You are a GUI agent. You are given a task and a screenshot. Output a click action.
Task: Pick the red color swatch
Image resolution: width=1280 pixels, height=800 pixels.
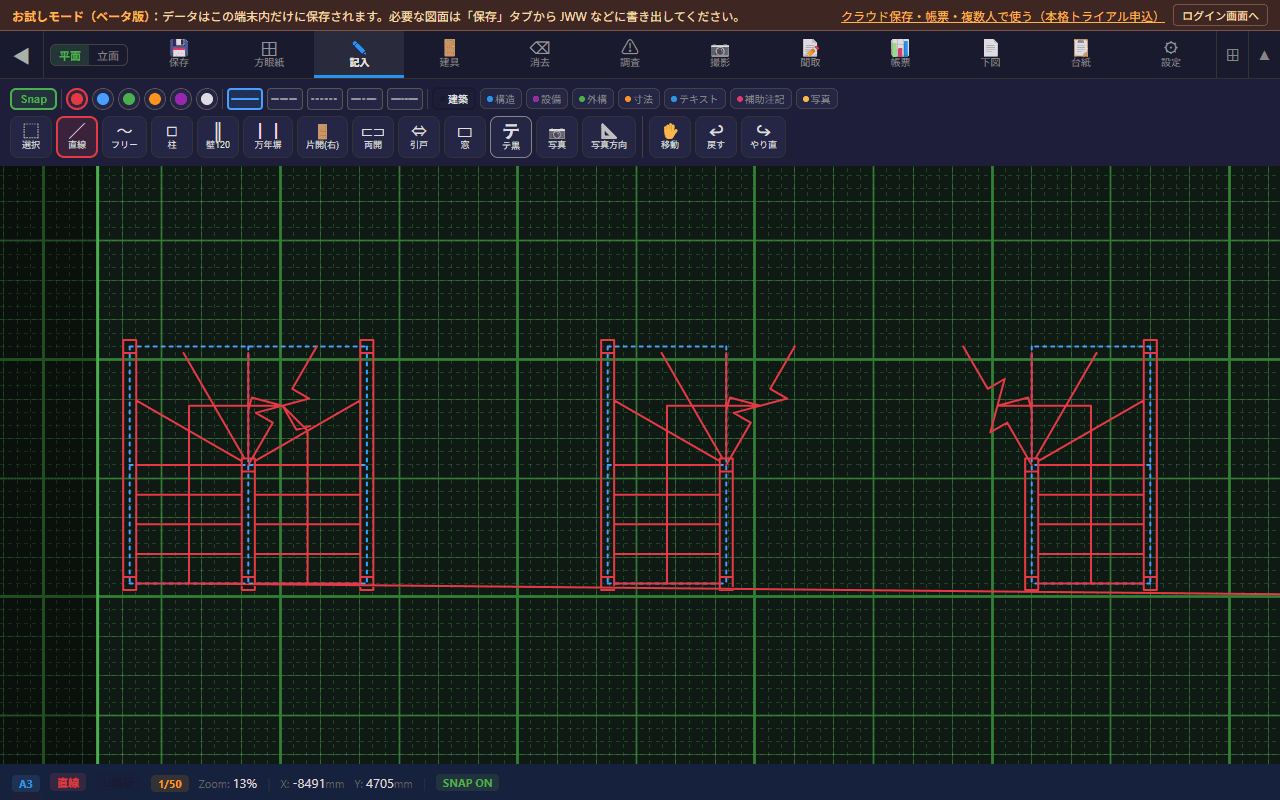(x=77, y=99)
